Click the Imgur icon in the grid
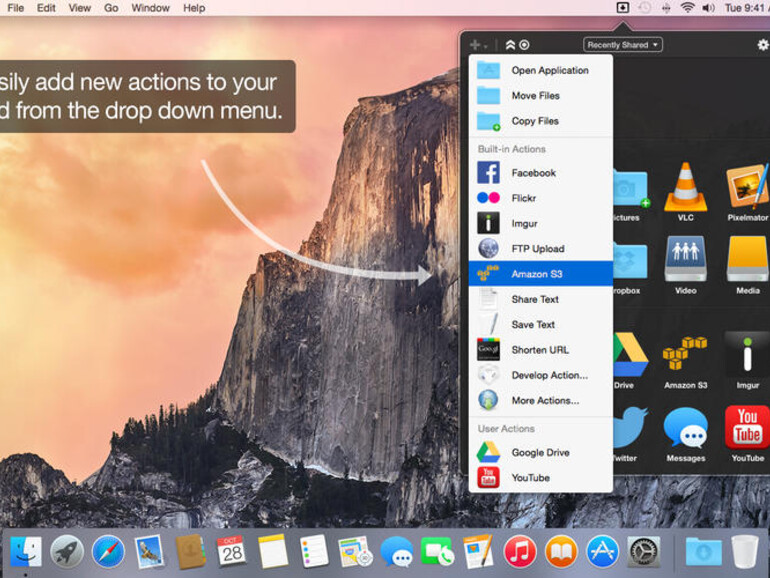This screenshot has height=578, width=770. pos(747,355)
